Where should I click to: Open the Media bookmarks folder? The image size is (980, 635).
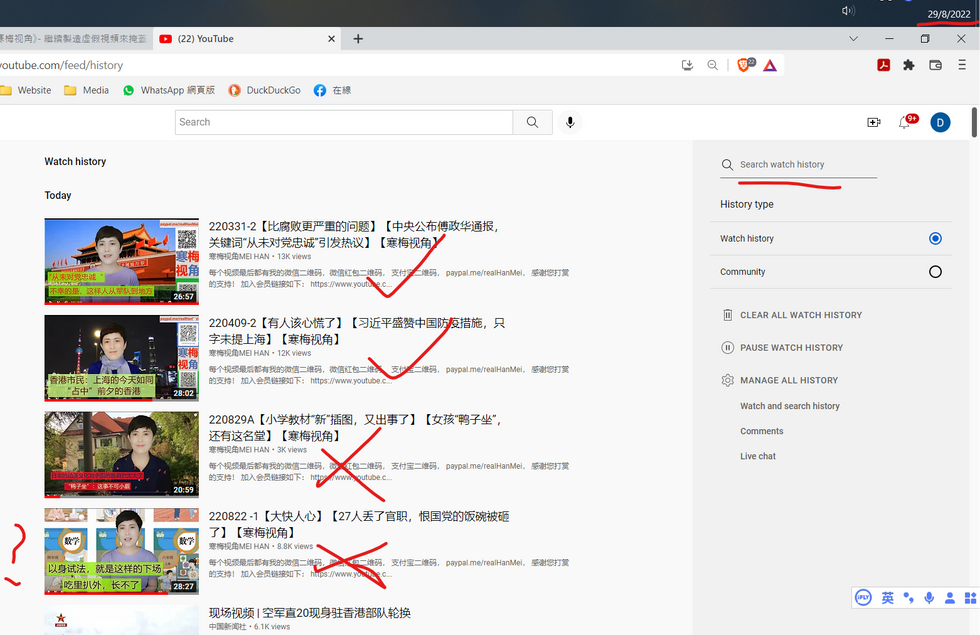click(x=87, y=90)
